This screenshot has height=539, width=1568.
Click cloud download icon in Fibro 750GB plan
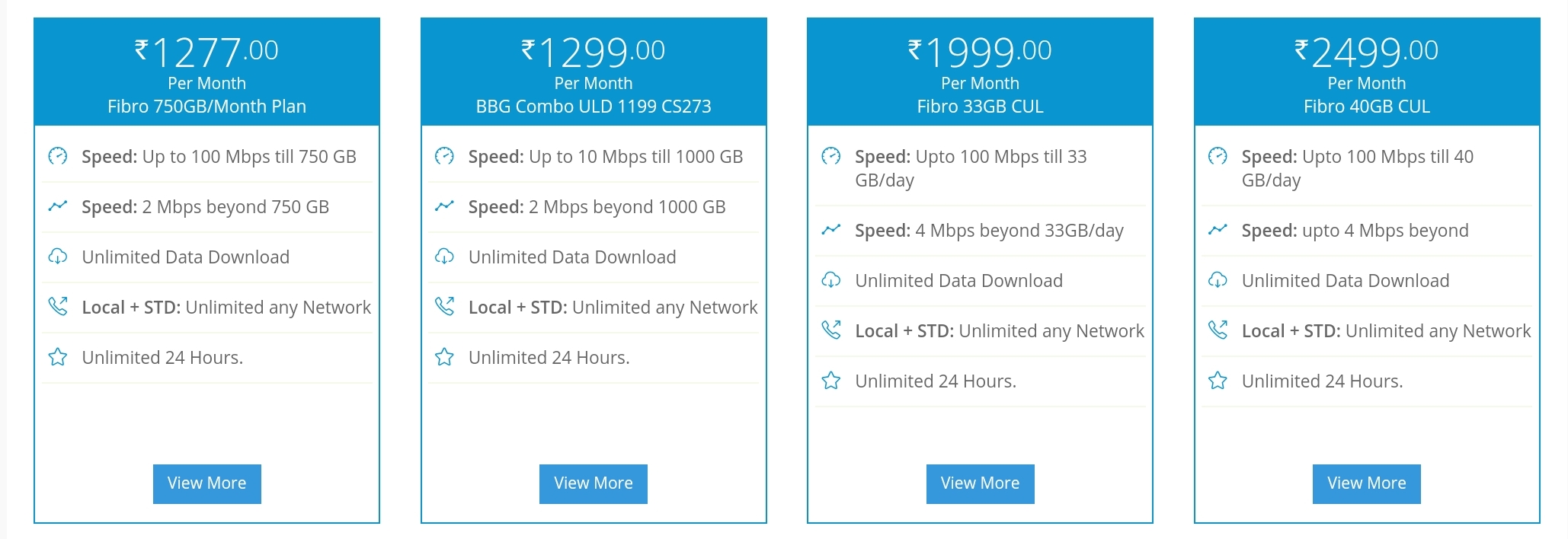pos(58,257)
